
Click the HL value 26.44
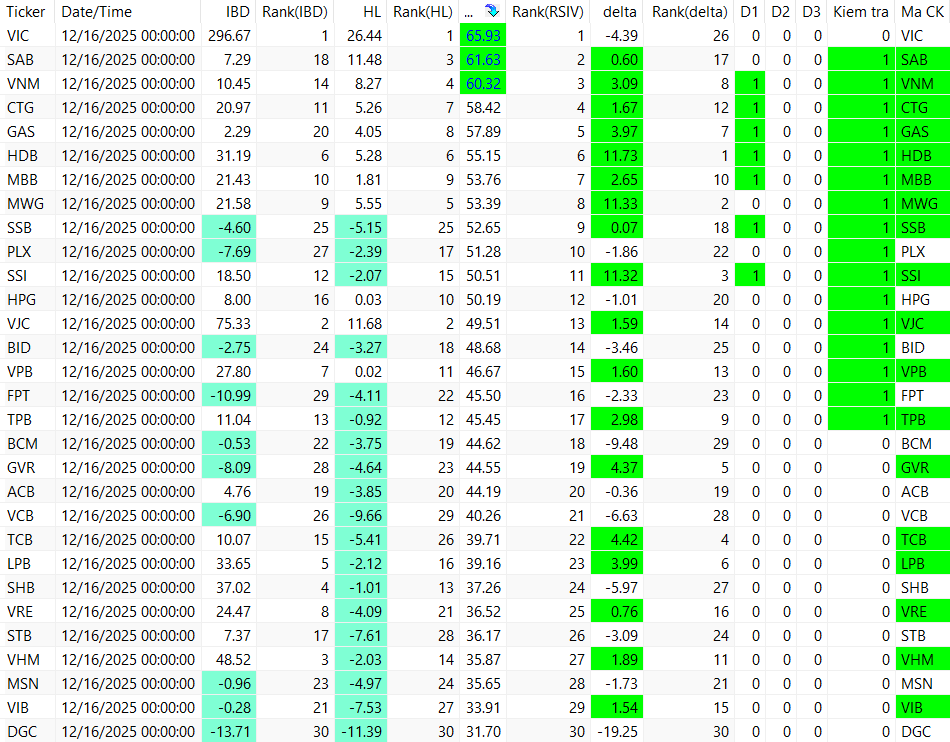[x=364, y=36]
